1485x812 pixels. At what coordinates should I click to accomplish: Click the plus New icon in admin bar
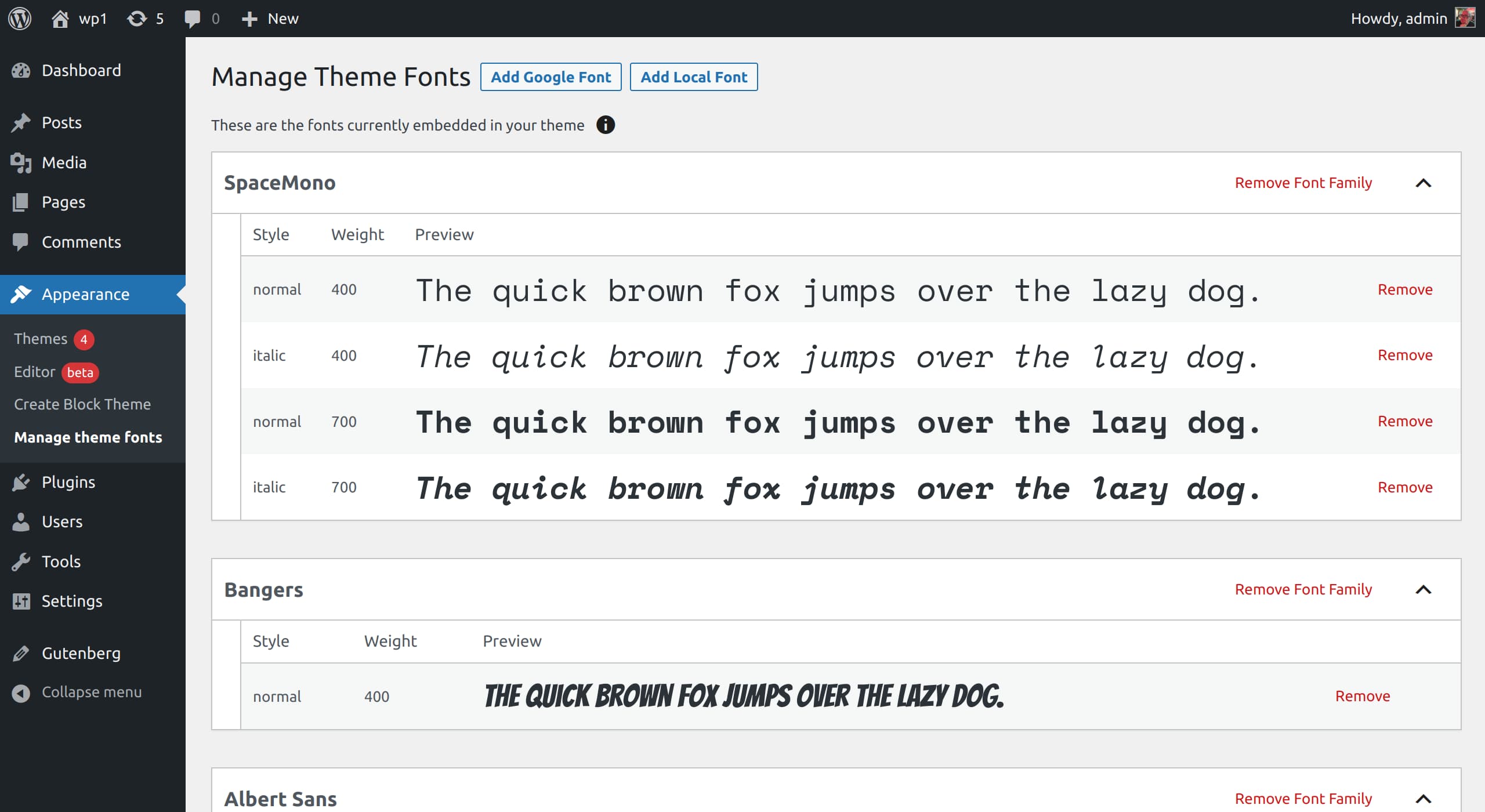tap(249, 19)
